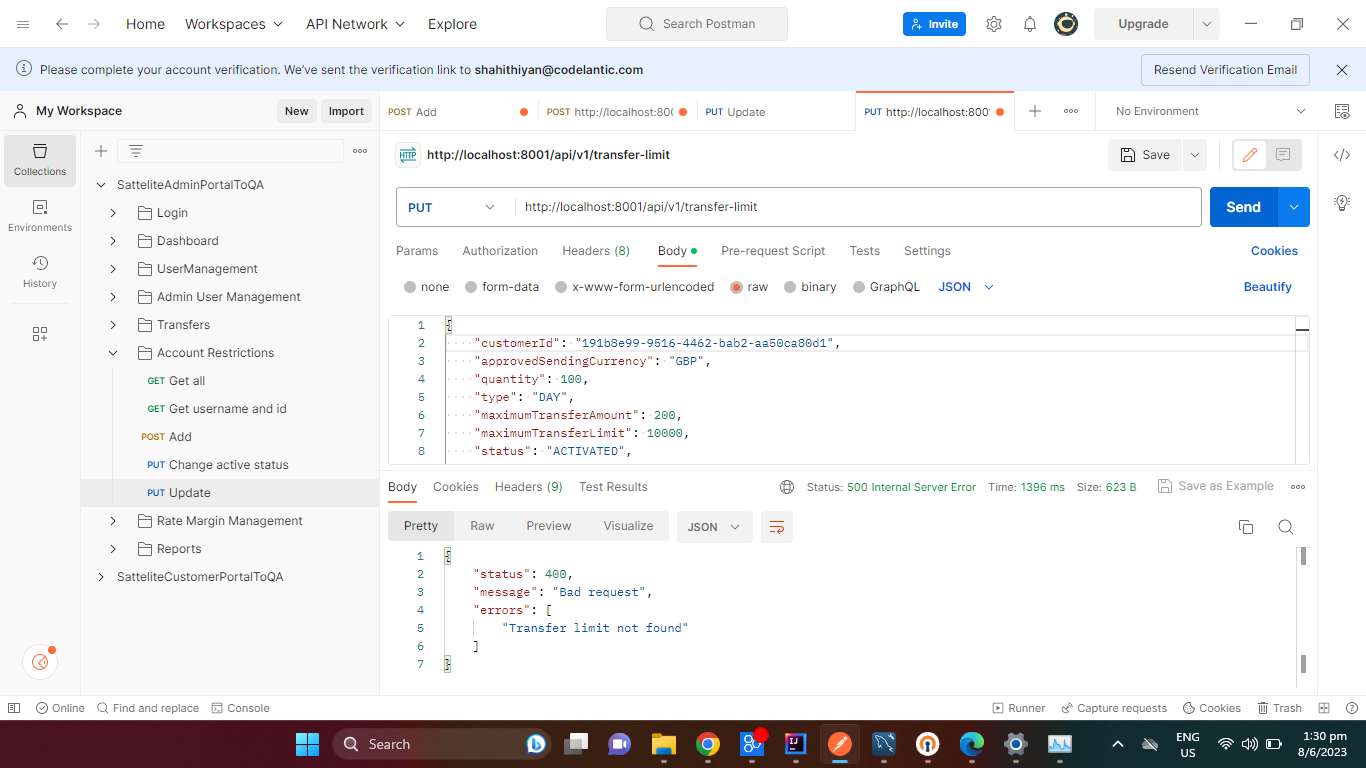Open comments view icon
Screen dimensions: 1366x768
(x=1283, y=155)
